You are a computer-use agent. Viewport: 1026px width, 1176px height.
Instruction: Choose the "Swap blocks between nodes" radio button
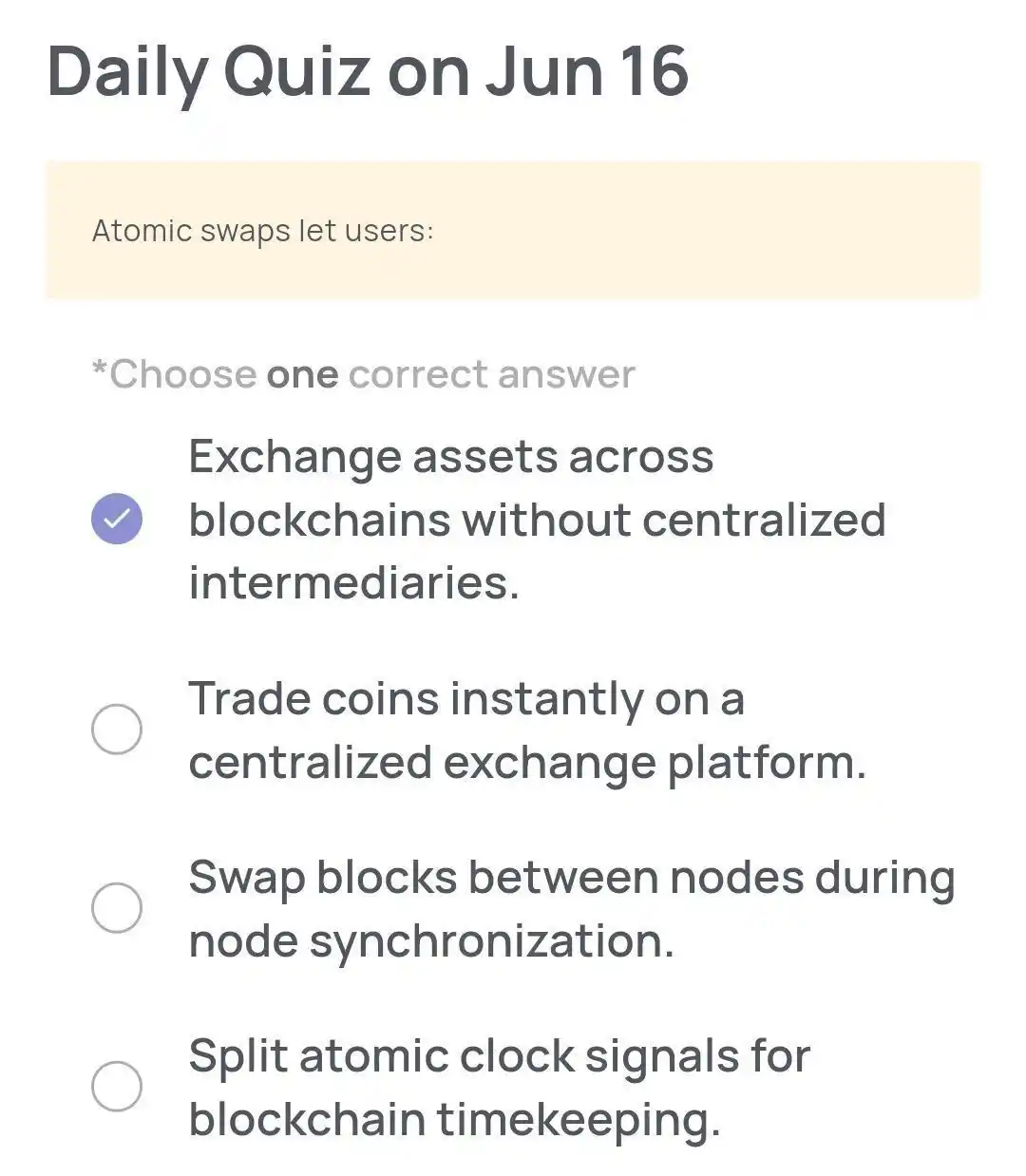click(117, 907)
